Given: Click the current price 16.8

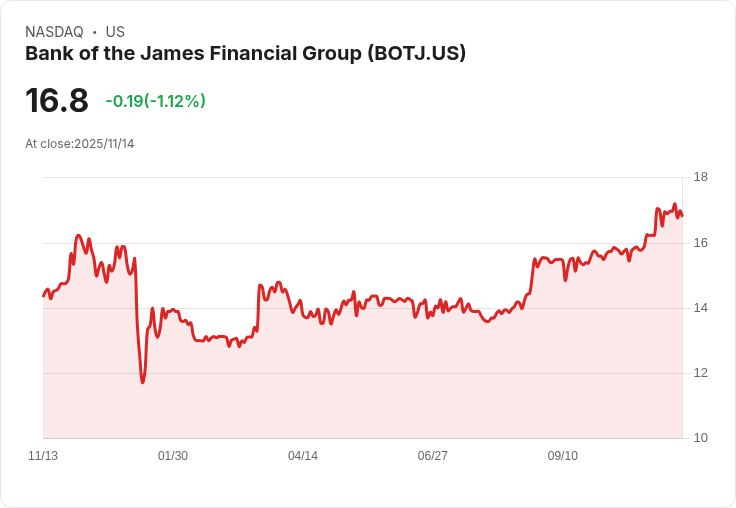Looking at the screenshot, I should (x=57, y=100).
